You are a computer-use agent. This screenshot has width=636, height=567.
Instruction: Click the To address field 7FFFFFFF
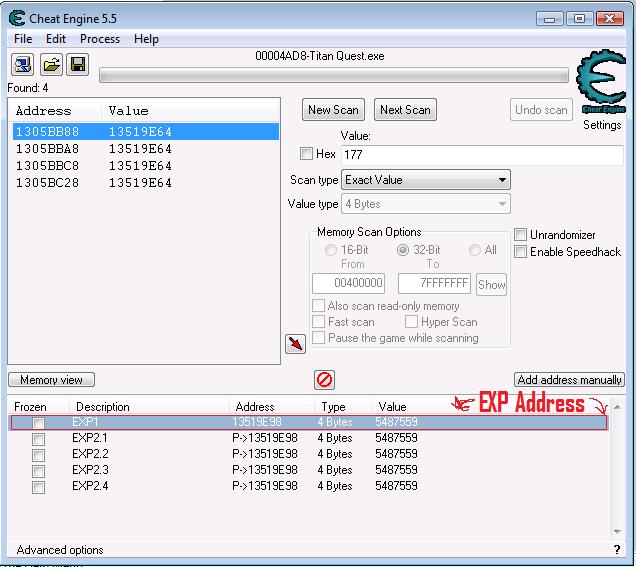tap(434, 283)
